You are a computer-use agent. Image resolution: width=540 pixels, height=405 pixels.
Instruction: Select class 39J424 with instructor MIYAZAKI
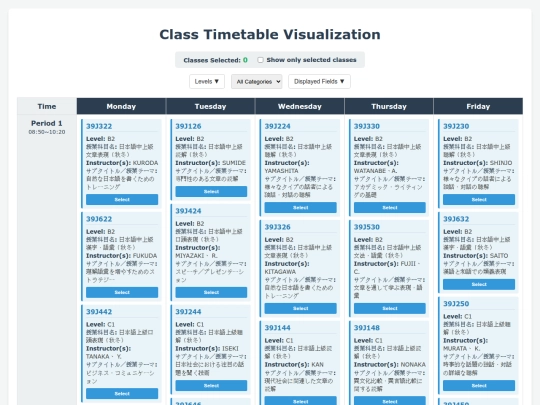[211, 292]
